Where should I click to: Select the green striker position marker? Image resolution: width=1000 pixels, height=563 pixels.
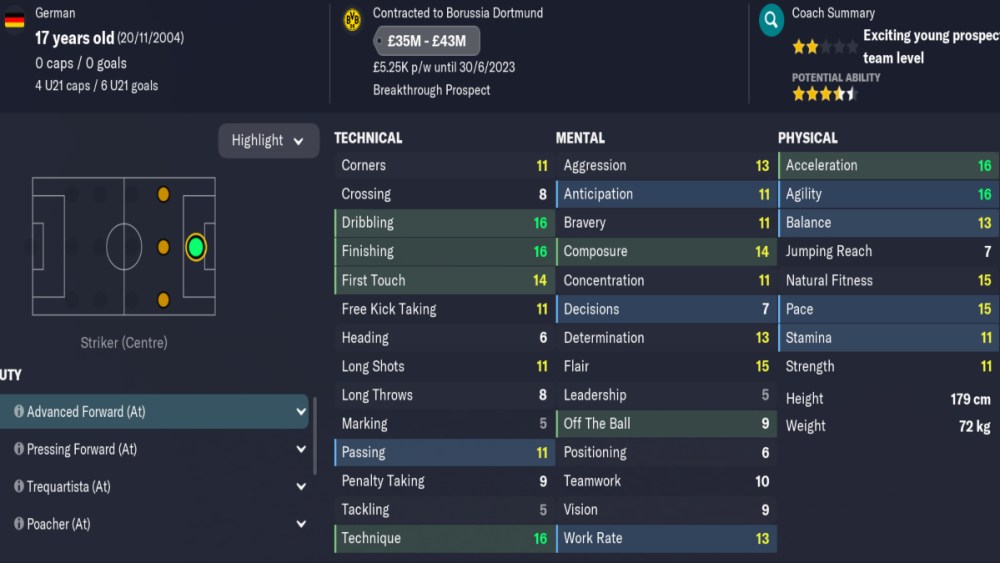pyautogui.click(x=196, y=247)
